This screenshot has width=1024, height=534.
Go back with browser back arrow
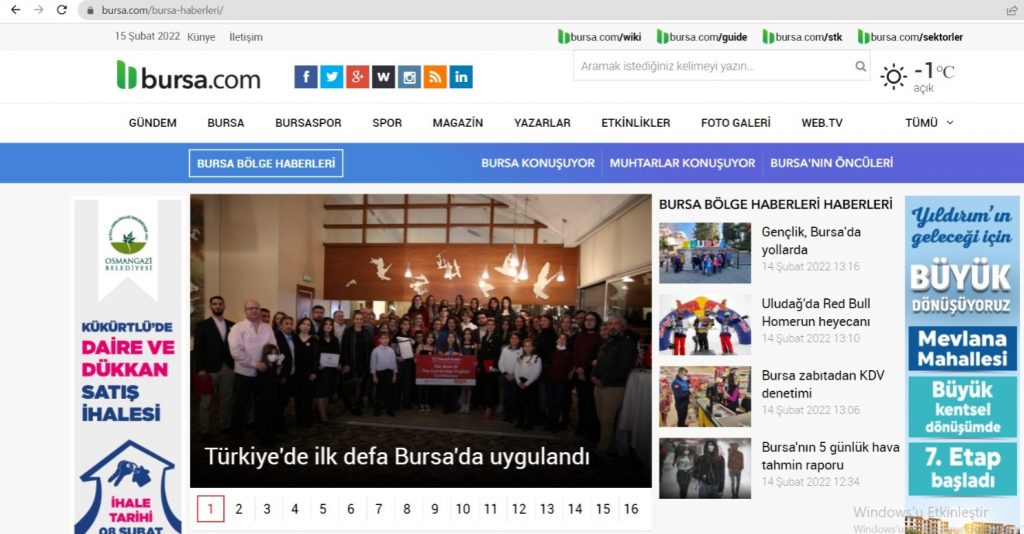pyautogui.click(x=16, y=10)
